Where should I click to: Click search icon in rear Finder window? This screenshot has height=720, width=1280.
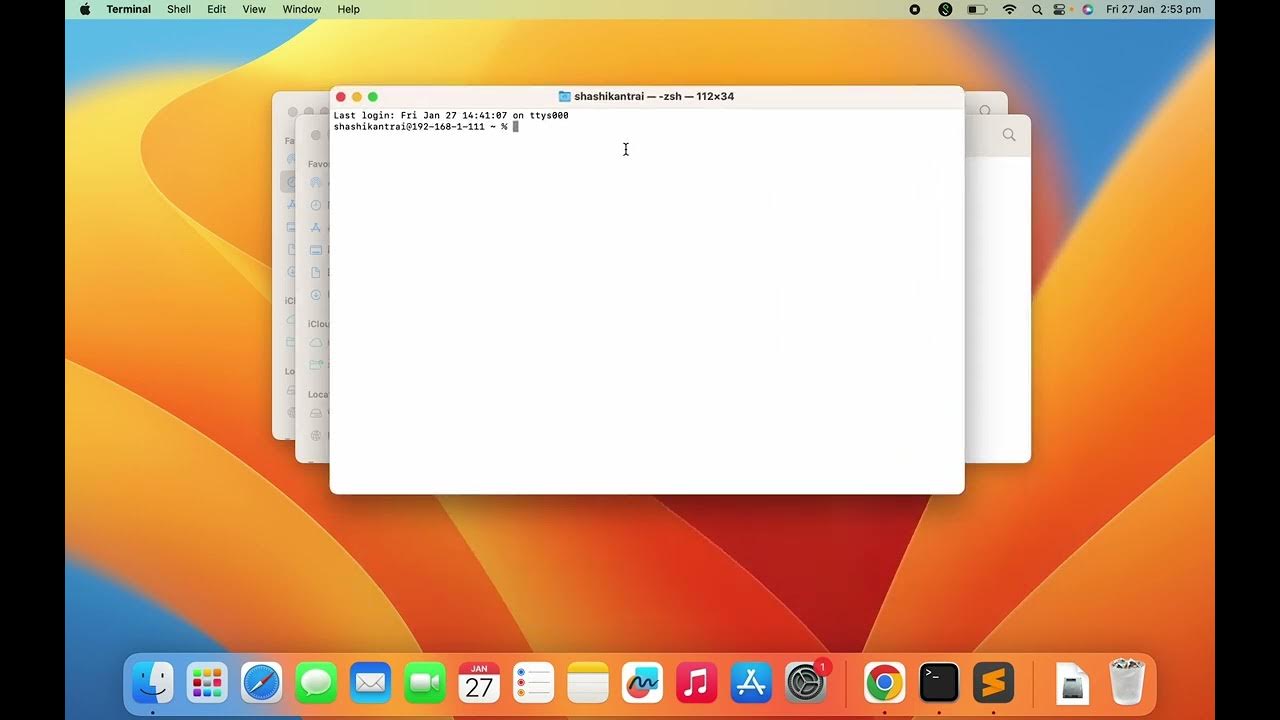[986, 110]
